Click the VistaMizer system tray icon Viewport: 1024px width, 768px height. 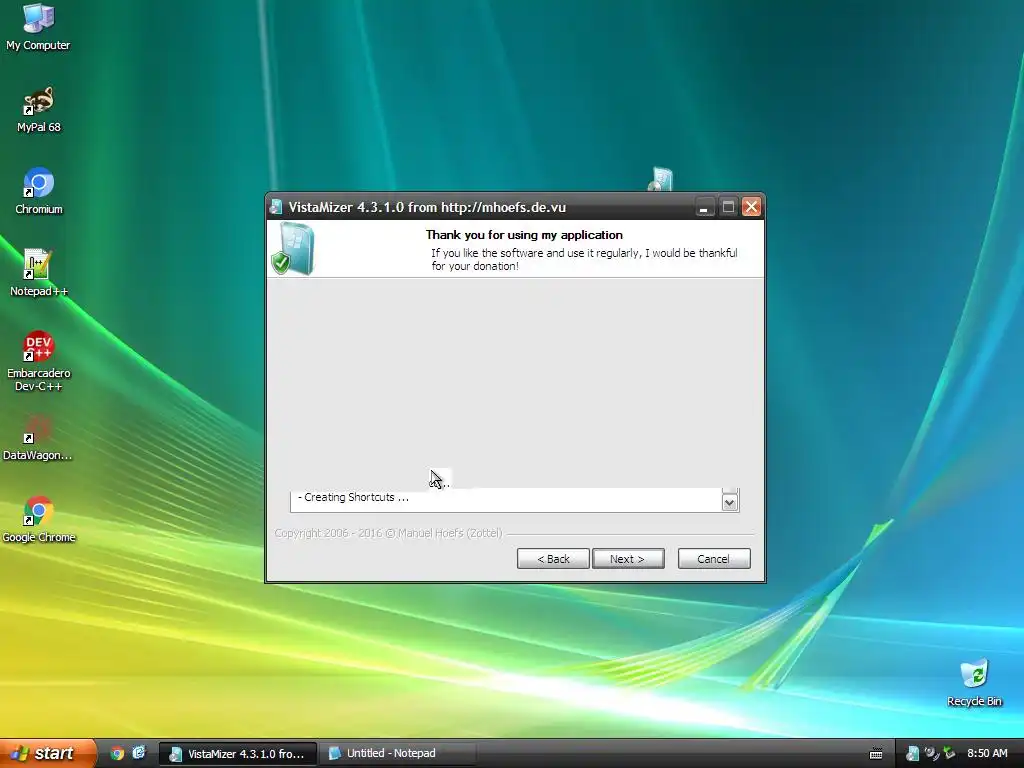pyautogui.click(x=912, y=754)
